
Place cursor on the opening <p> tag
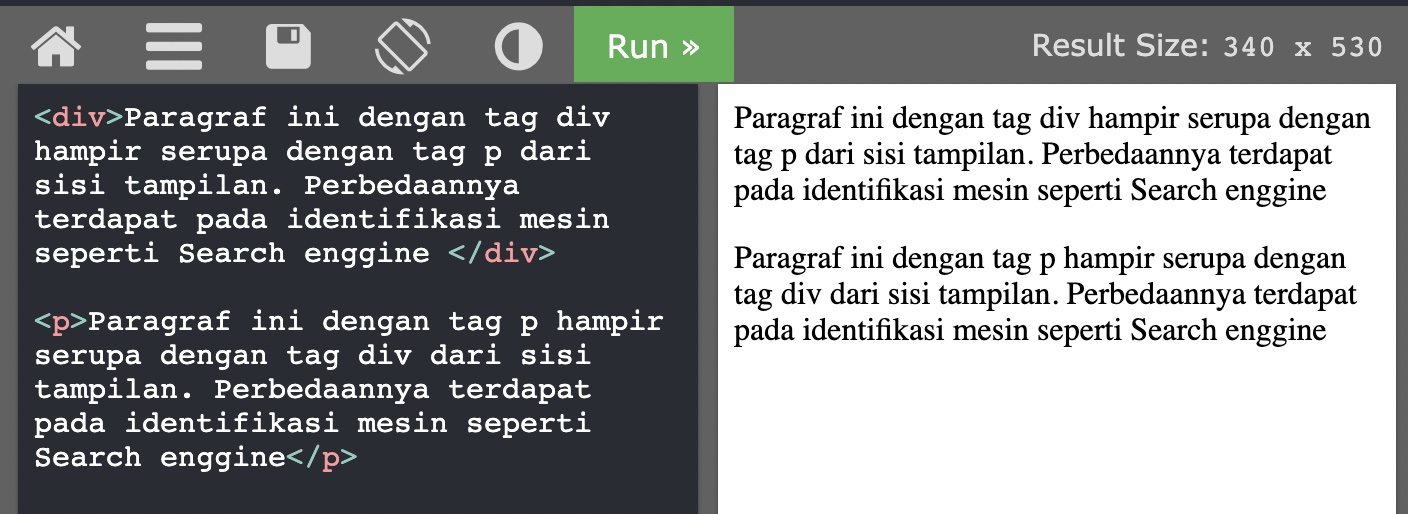60,322
